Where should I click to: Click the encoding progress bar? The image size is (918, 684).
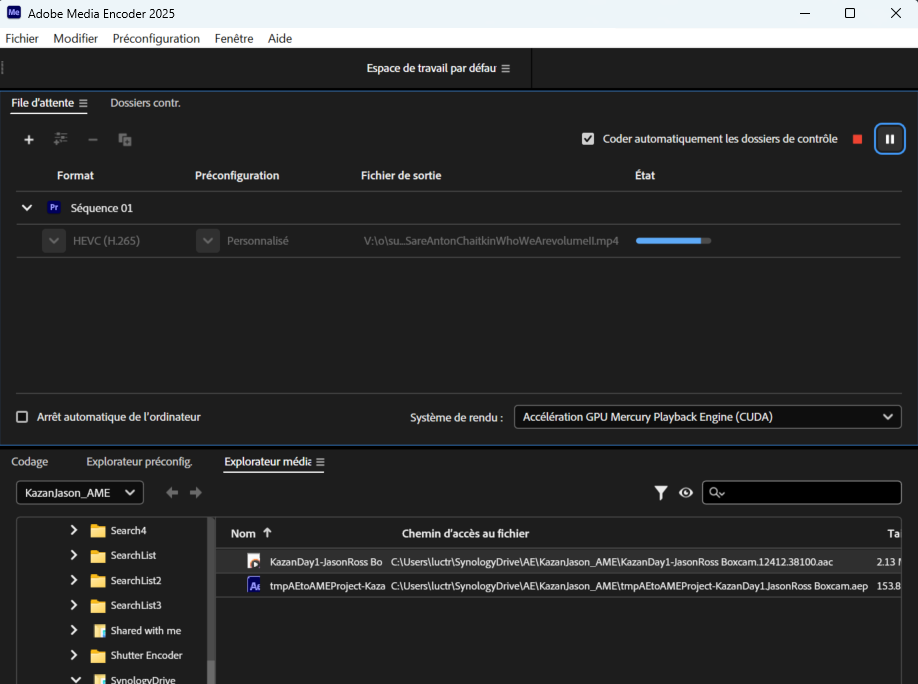coord(673,241)
